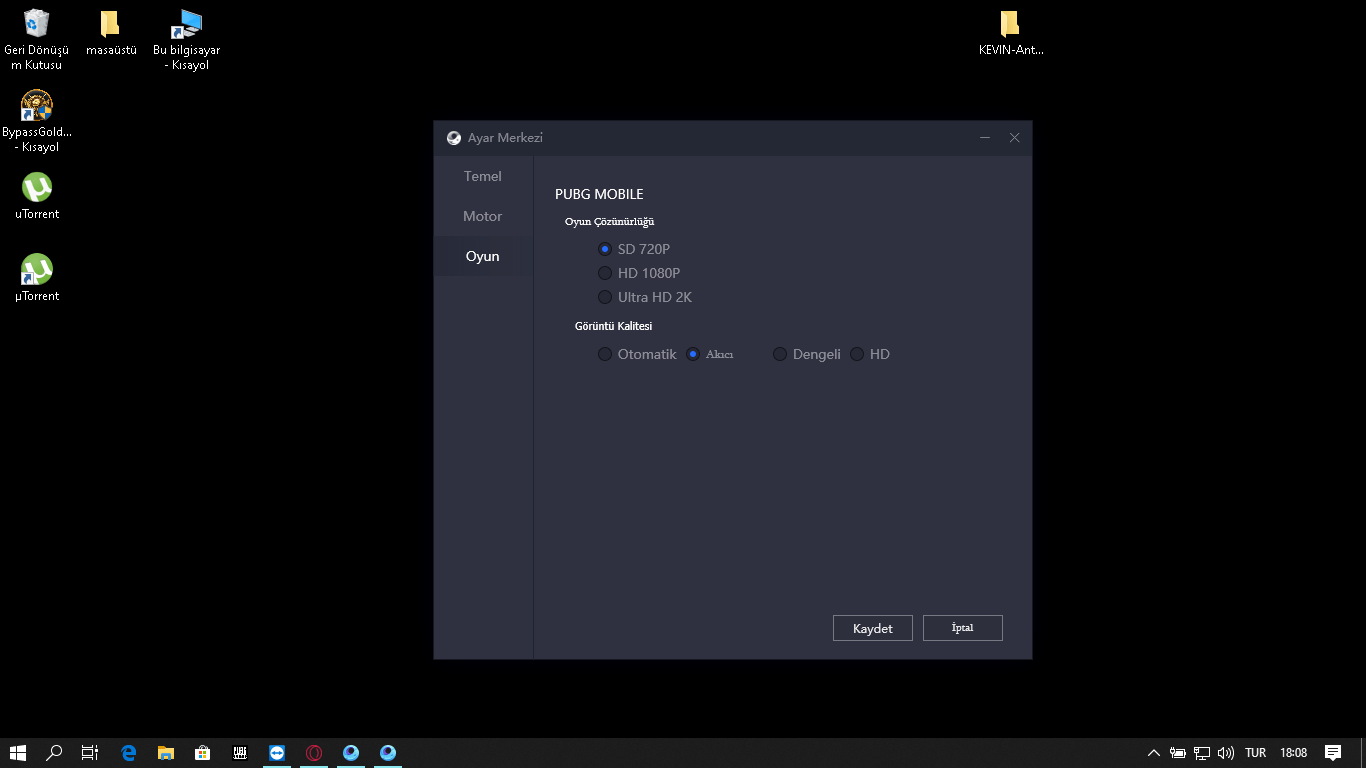1366x768 pixels.
Task: Cancel changes with the İptal button
Action: tap(963, 628)
